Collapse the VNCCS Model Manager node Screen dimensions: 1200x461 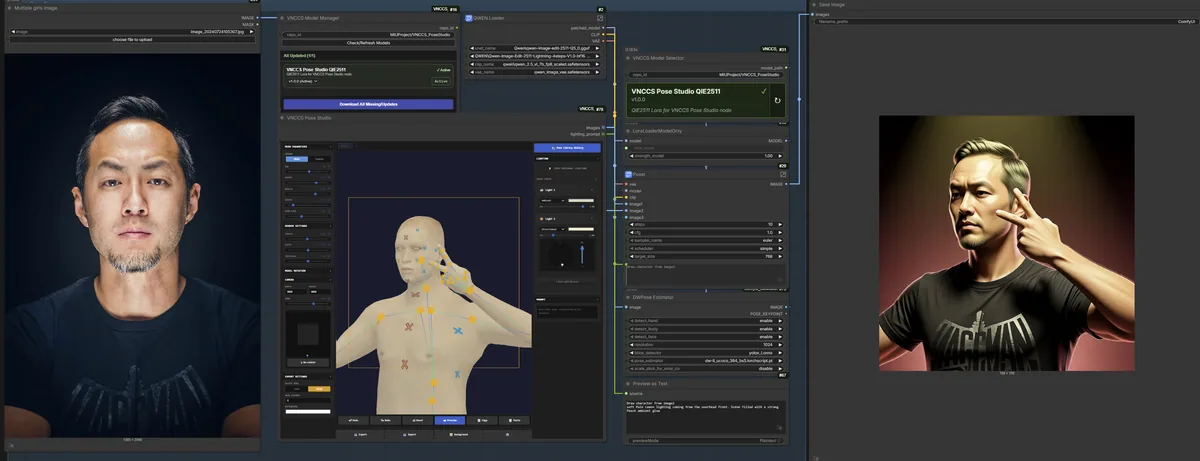282,18
